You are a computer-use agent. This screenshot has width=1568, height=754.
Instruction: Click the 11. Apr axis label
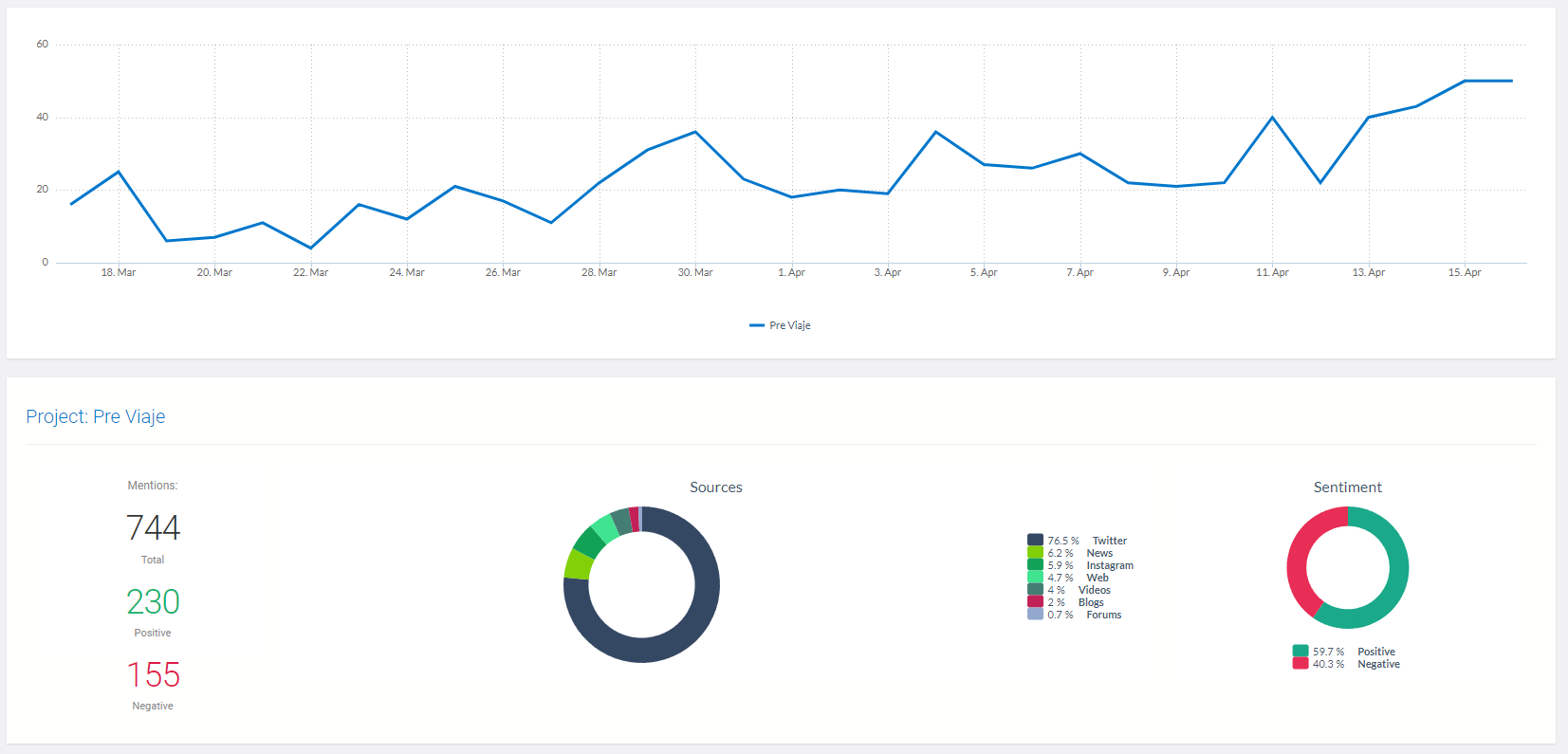click(1272, 272)
